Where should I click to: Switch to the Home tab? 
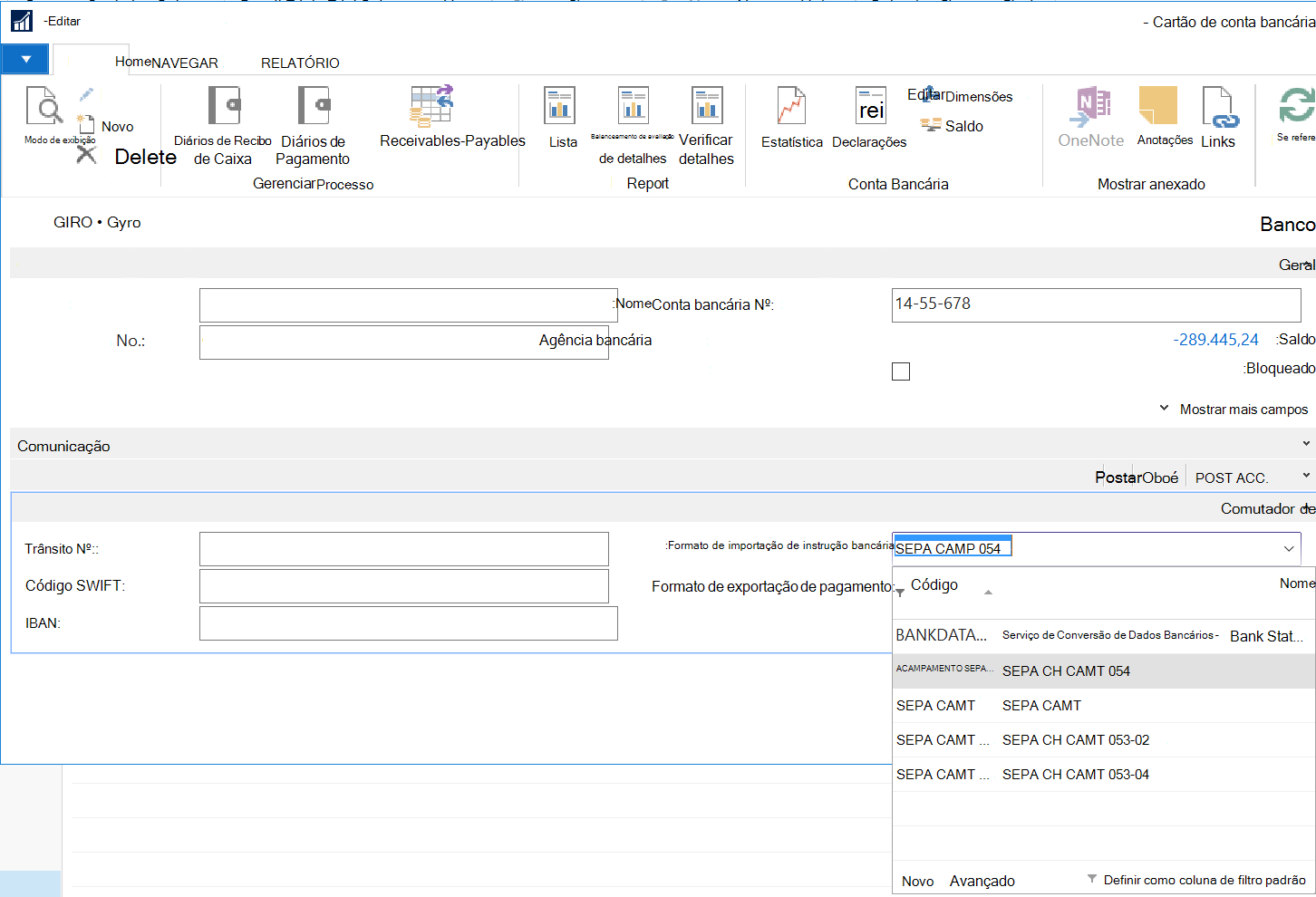[x=133, y=62]
